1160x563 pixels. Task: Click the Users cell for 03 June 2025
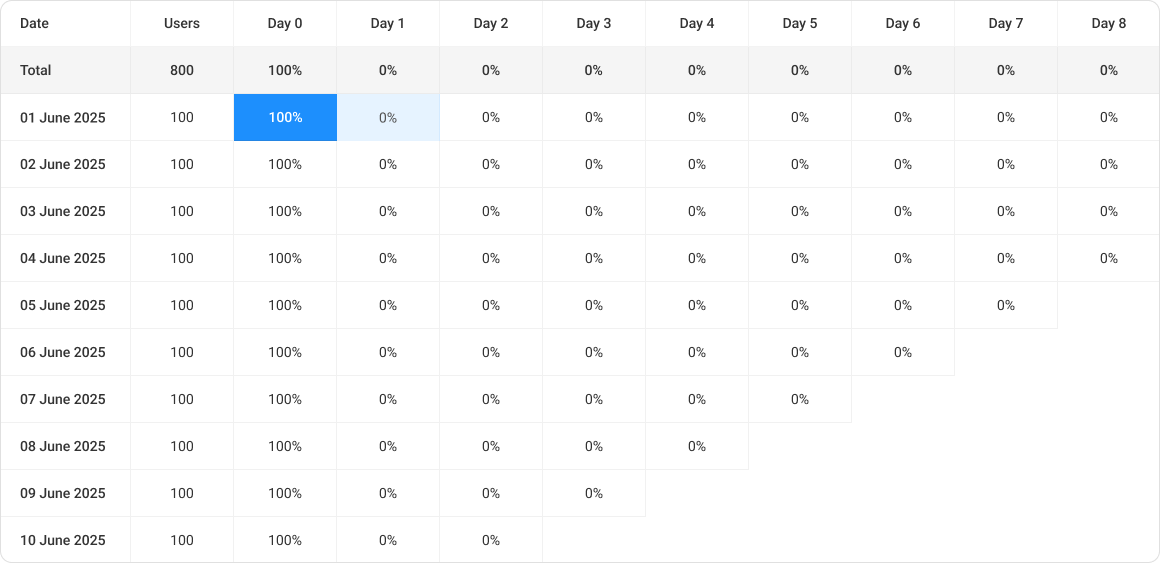[x=182, y=211]
